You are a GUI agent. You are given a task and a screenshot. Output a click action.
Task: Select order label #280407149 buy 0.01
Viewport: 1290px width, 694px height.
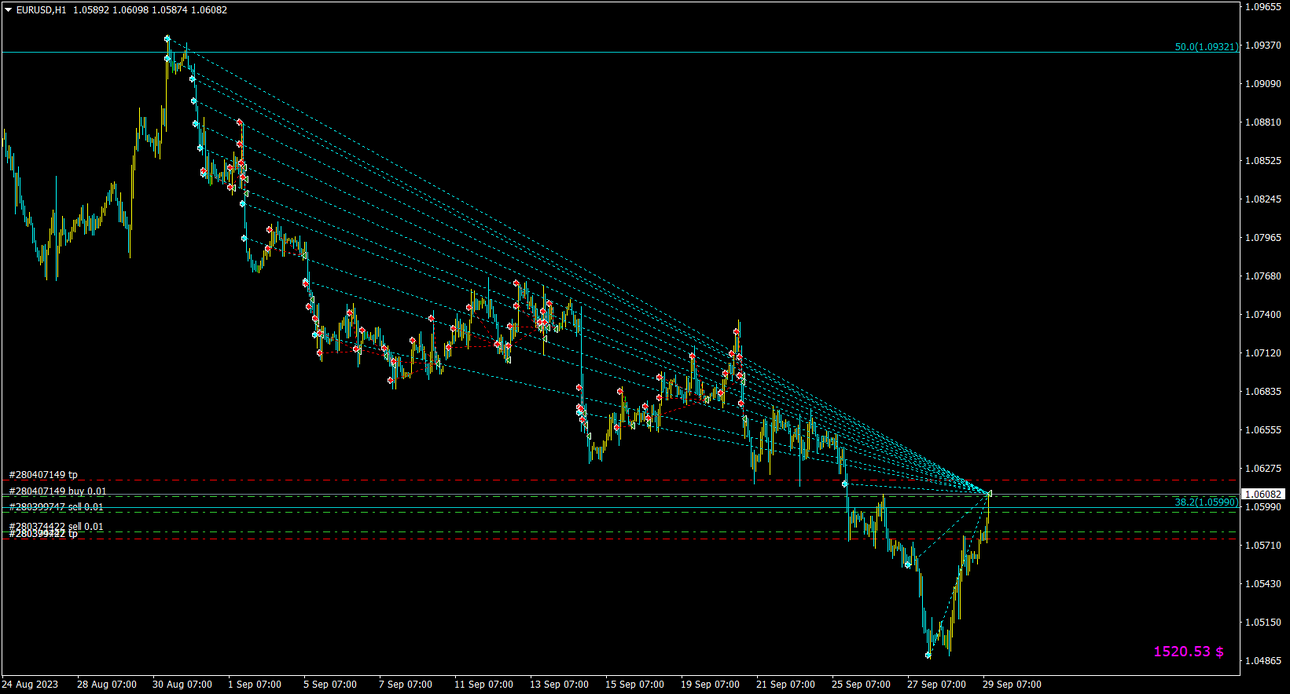coord(57,492)
